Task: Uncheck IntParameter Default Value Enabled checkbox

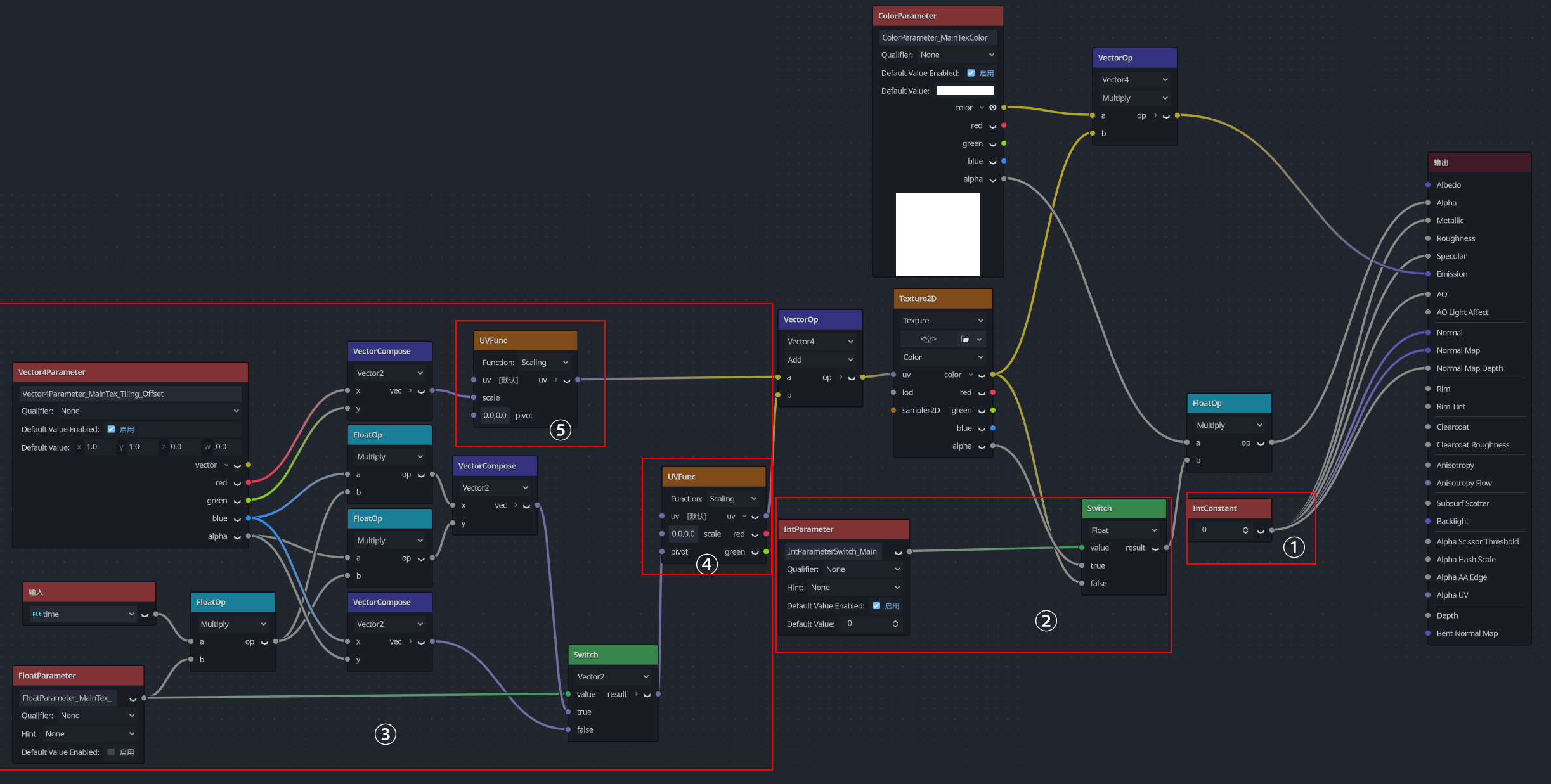Action: tap(876, 606)
